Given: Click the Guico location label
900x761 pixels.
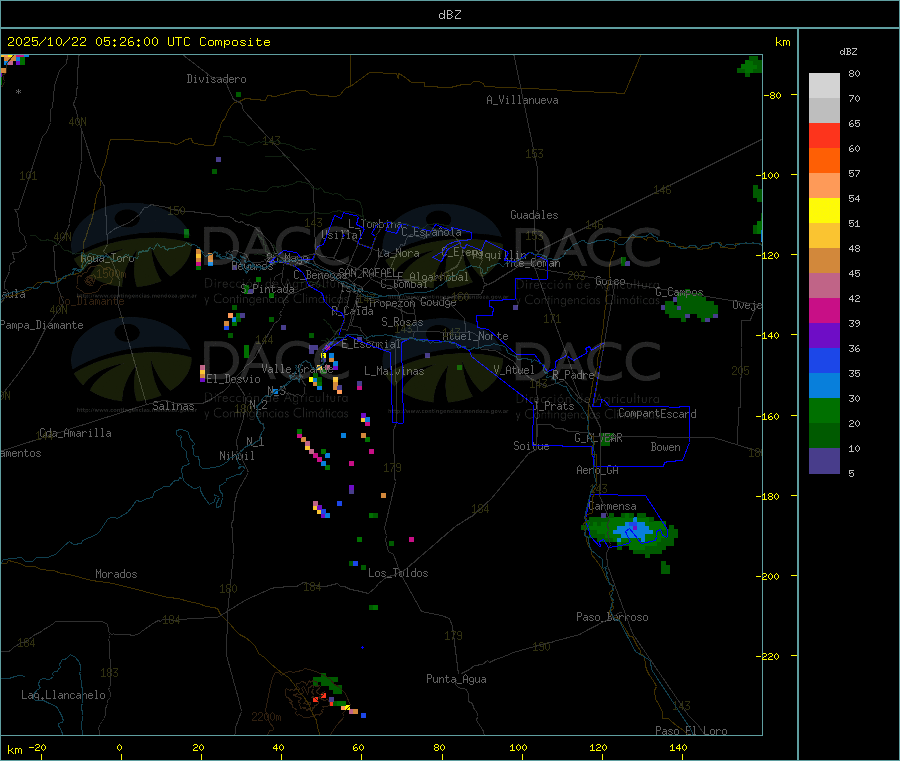Looking at the screenshot, I should click(x=610, y=281).
